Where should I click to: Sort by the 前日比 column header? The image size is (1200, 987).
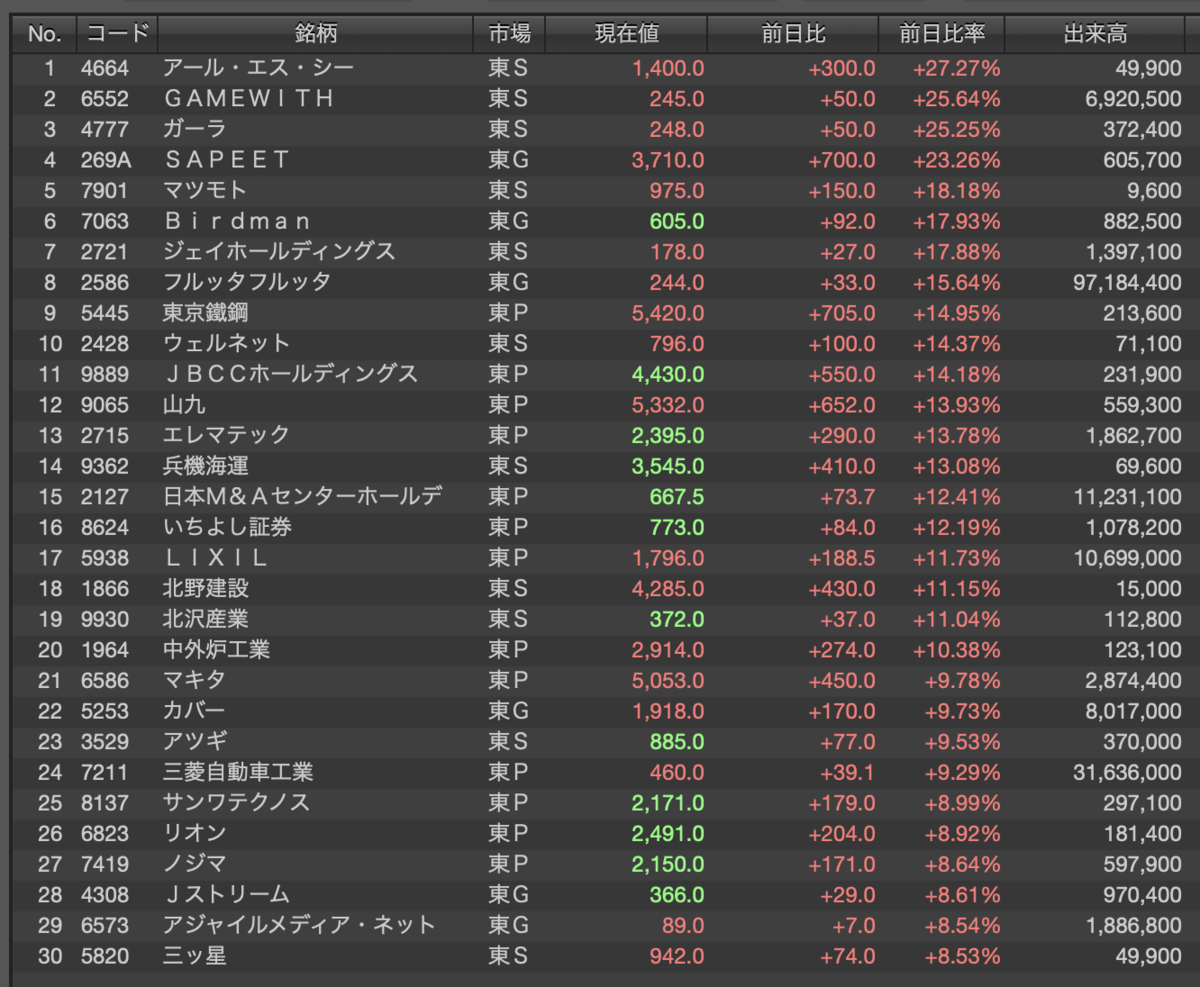[794, 34]
